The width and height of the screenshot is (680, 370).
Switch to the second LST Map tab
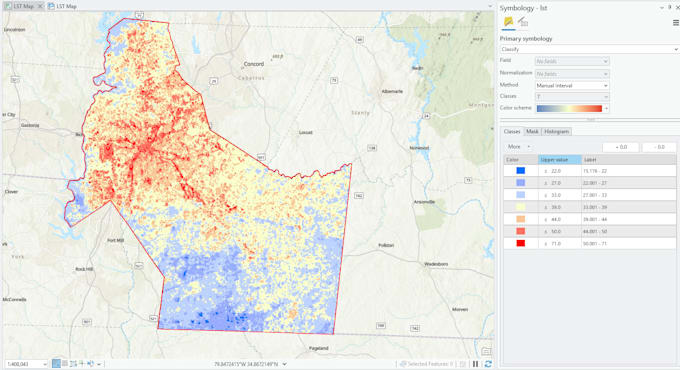pyautogui.click(x=62, y=6)
